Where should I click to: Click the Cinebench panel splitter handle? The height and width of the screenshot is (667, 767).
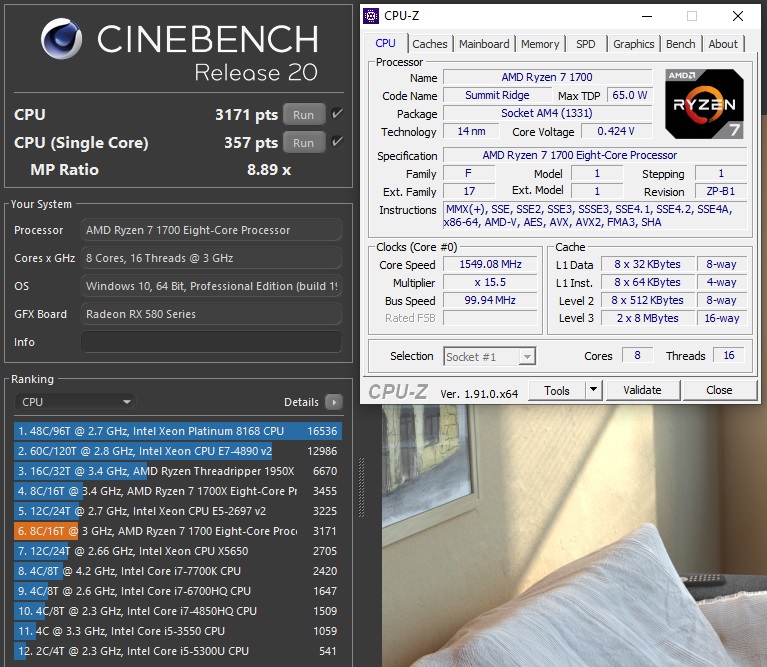361,487
